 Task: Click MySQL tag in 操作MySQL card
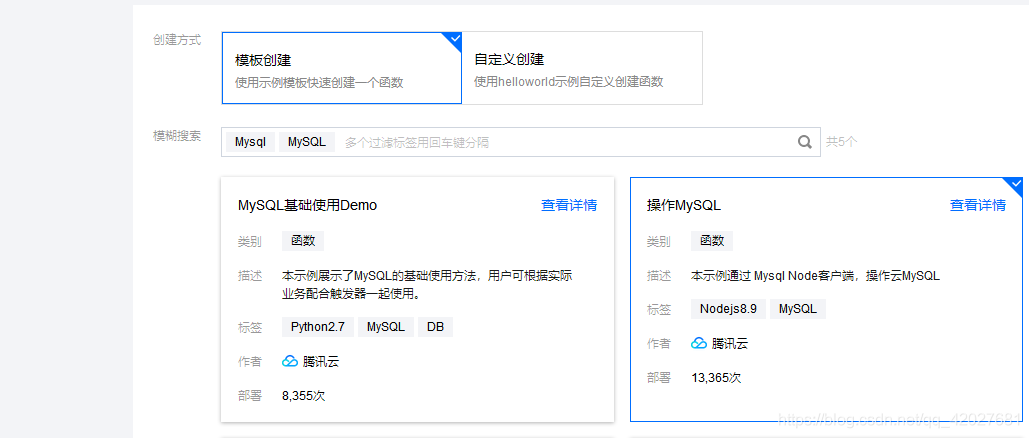[x=798, y=309]
